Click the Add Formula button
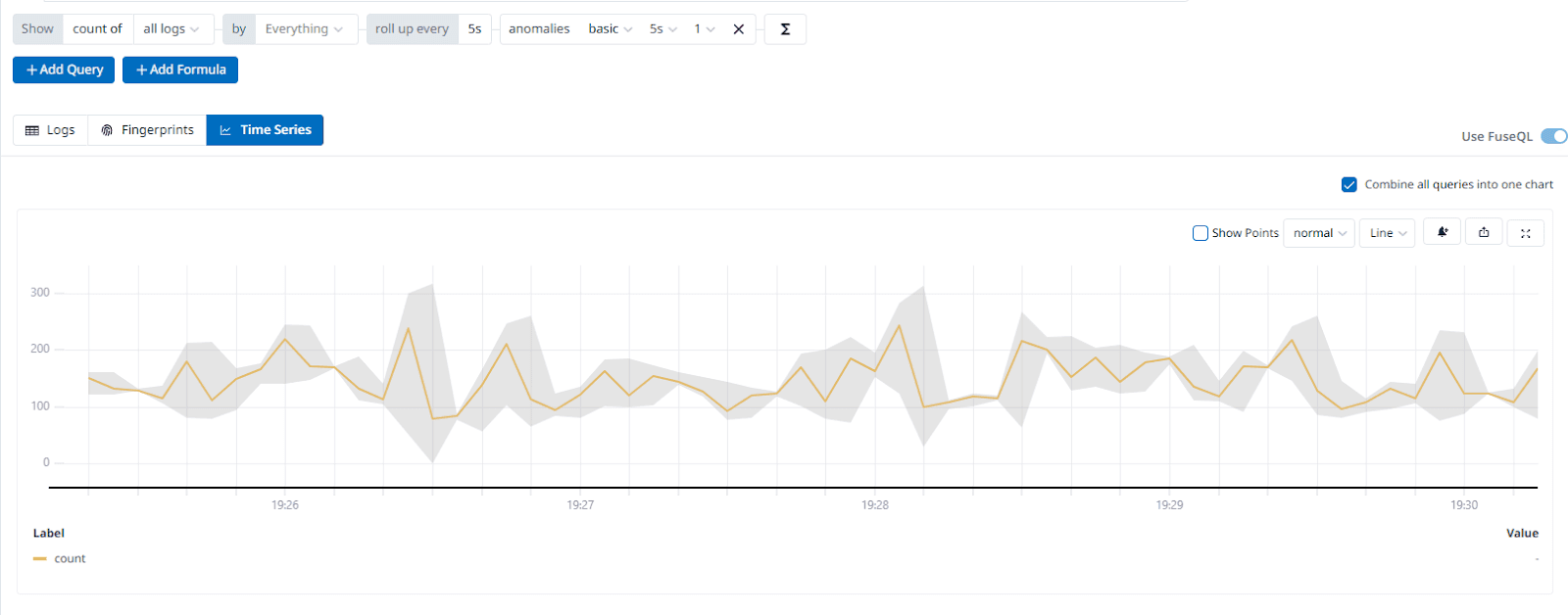 180,70
